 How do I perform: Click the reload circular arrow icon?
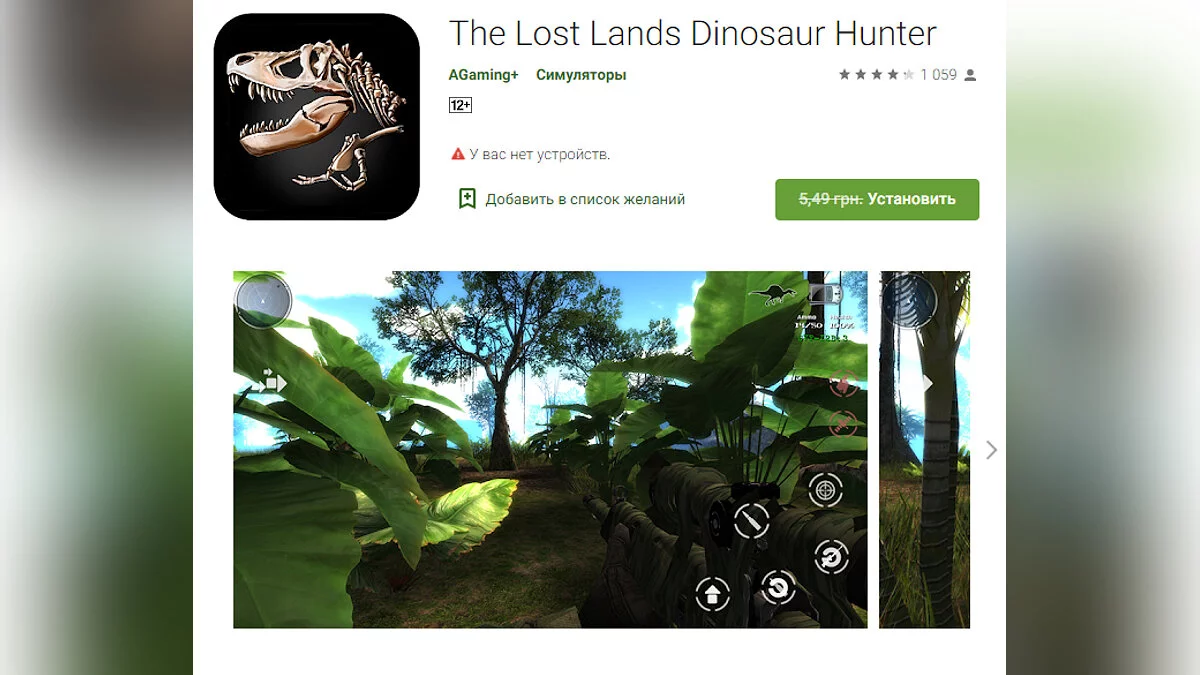[x=777, y=588]
